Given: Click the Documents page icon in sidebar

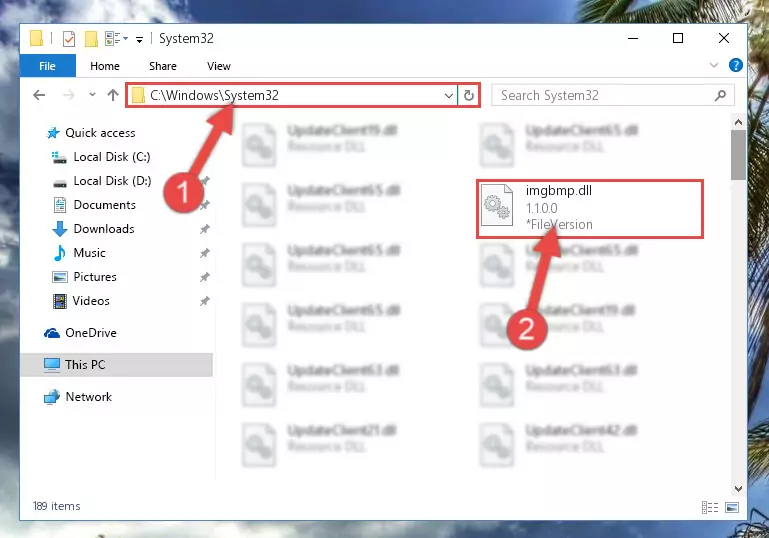Looking at the screenshot, I should [60, 205].
